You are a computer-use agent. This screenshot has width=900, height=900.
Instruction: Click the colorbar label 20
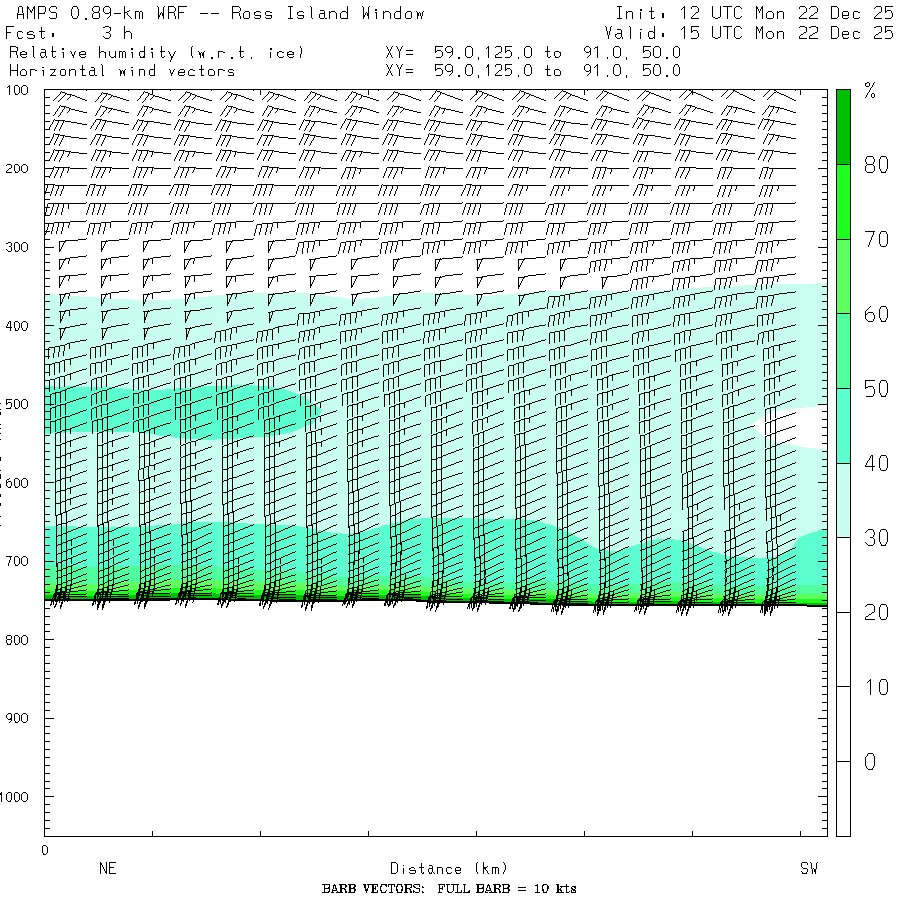coord(876,613)
